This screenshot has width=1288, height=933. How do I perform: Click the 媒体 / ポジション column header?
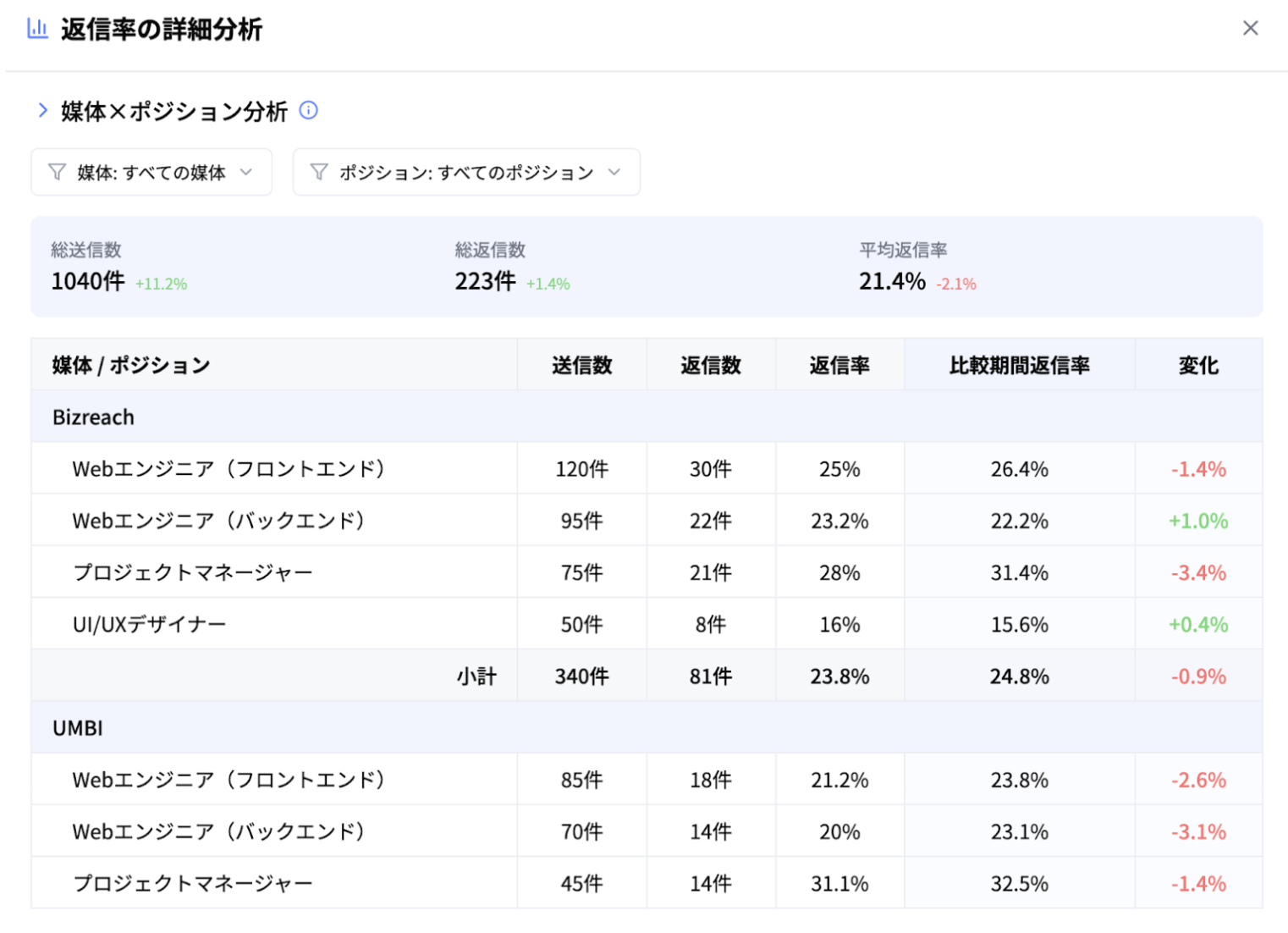(131, 365)
